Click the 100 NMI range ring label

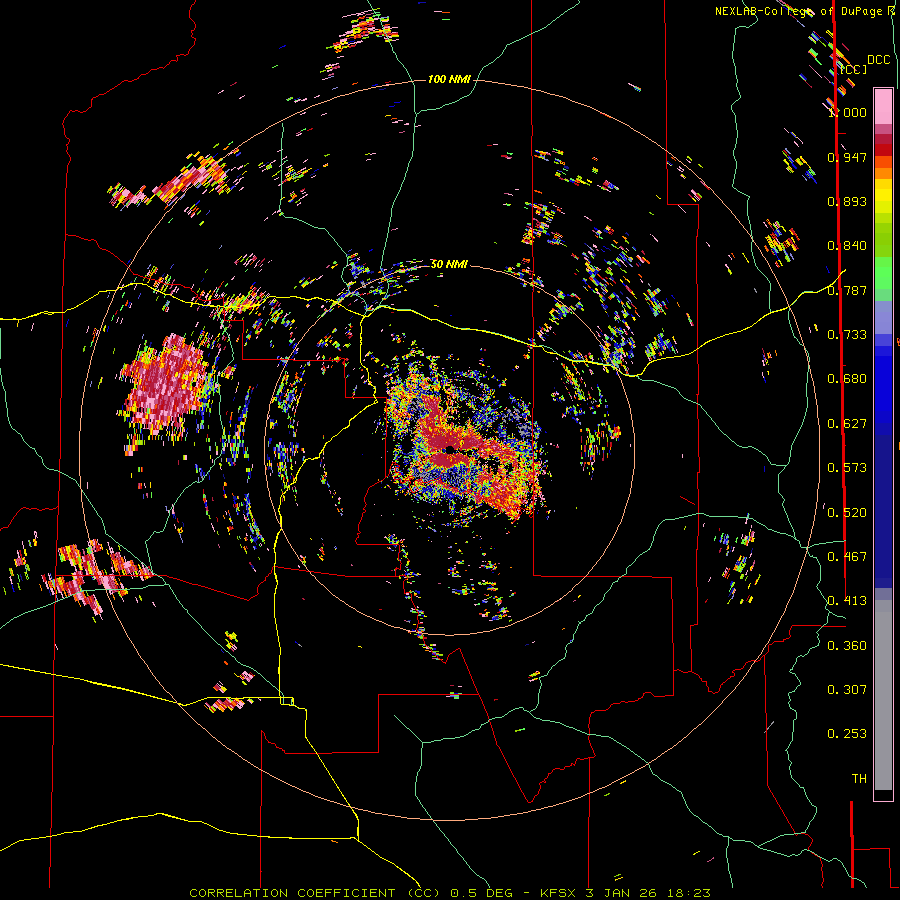449,79
